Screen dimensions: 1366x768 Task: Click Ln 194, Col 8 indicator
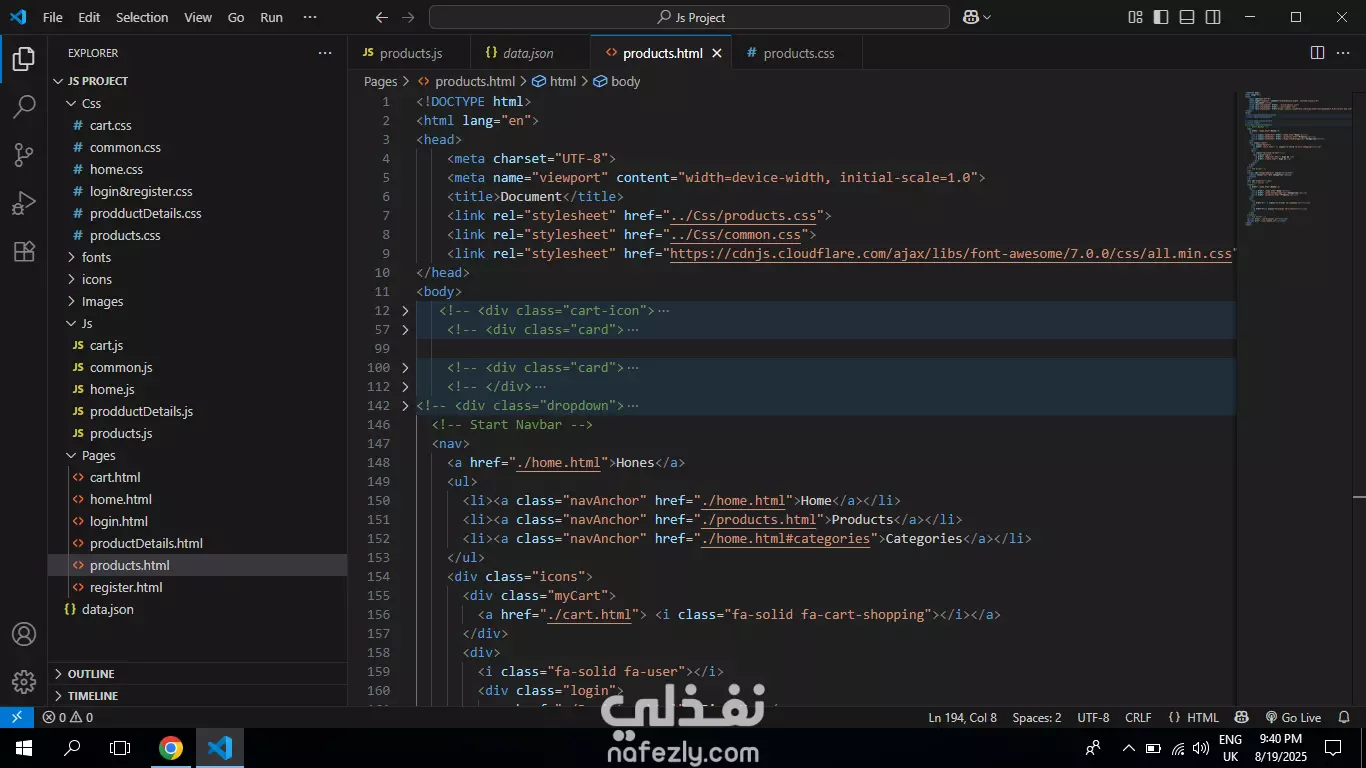click(962, 717)
